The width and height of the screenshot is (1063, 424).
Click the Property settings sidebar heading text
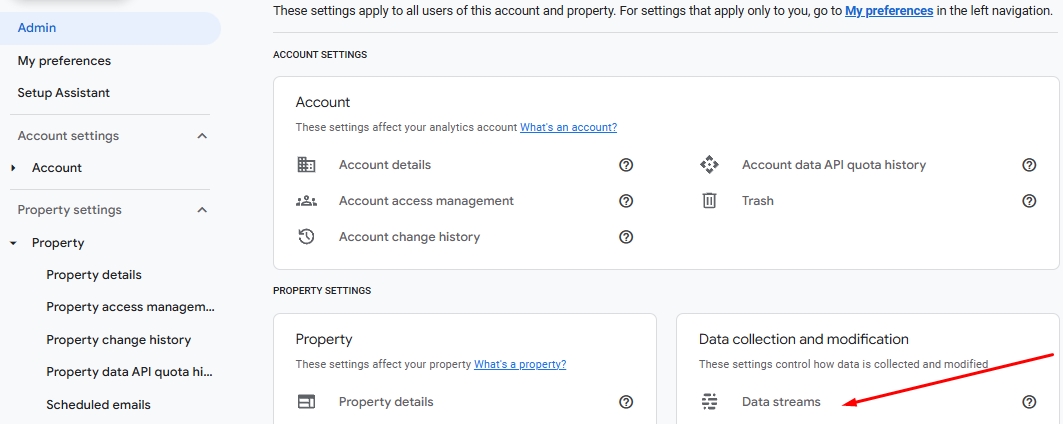70,210
